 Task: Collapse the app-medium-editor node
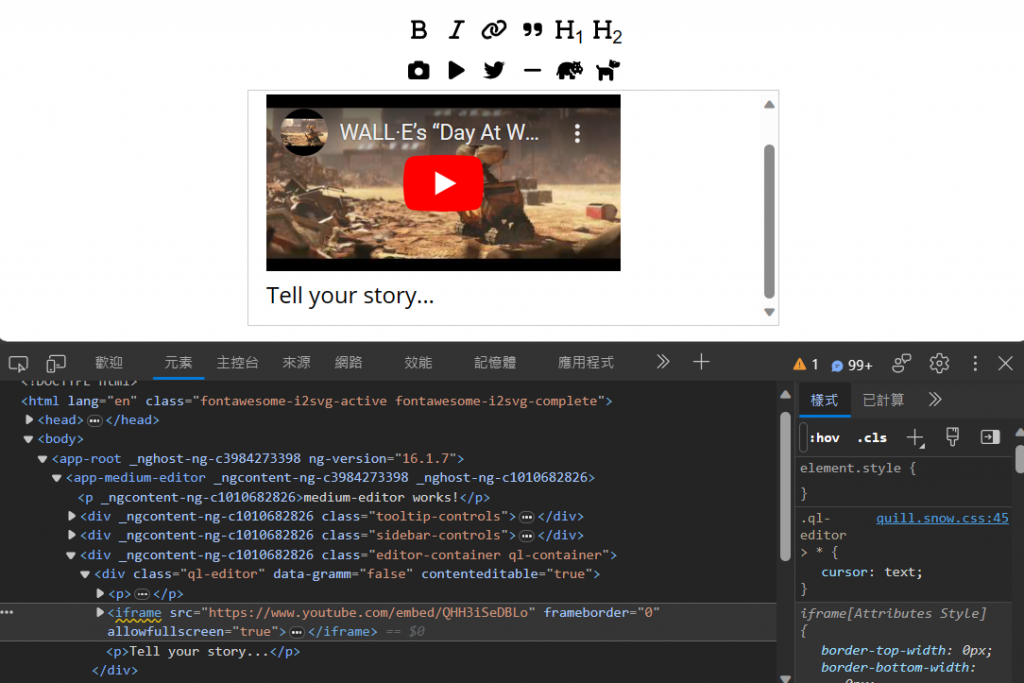pos(57,478)
